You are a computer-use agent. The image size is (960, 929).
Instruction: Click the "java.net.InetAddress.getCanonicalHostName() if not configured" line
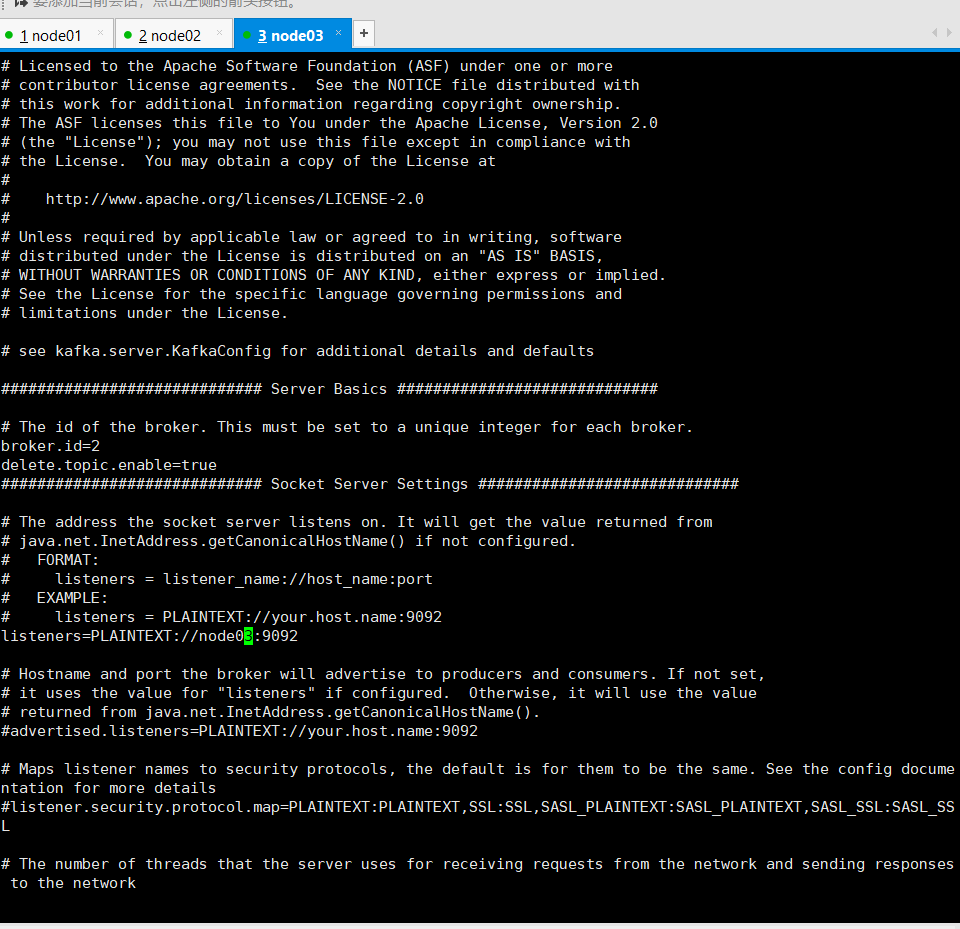pos(288,541)
